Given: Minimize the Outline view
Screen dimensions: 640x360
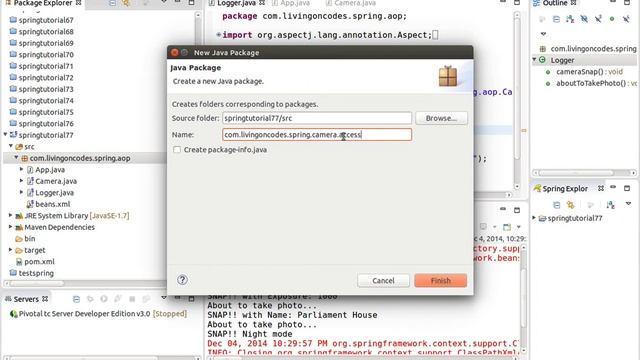Looking at the screenshot, I should pyautogui.click(x=613, y=2).
